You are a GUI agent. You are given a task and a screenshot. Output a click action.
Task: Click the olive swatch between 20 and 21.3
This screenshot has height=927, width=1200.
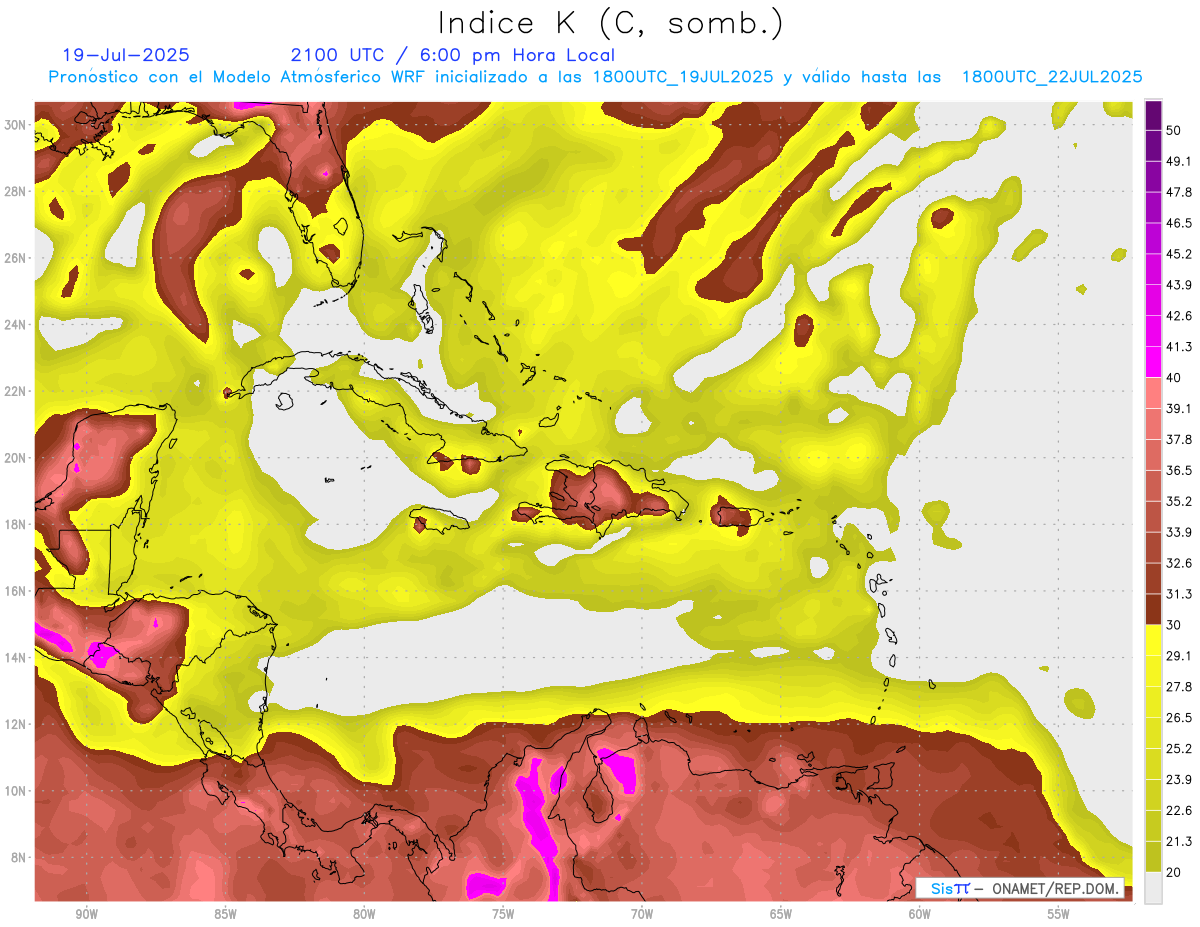click(1153, 856)
